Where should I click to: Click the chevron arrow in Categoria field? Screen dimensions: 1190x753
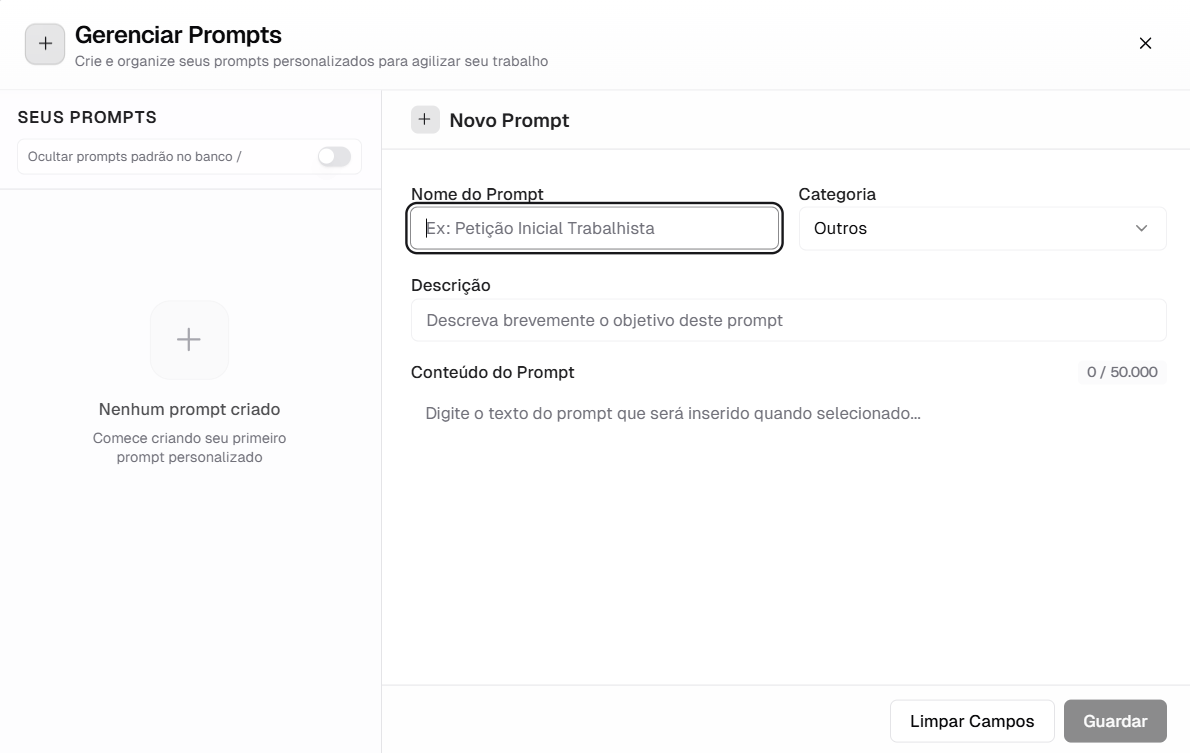(1141, 228)
